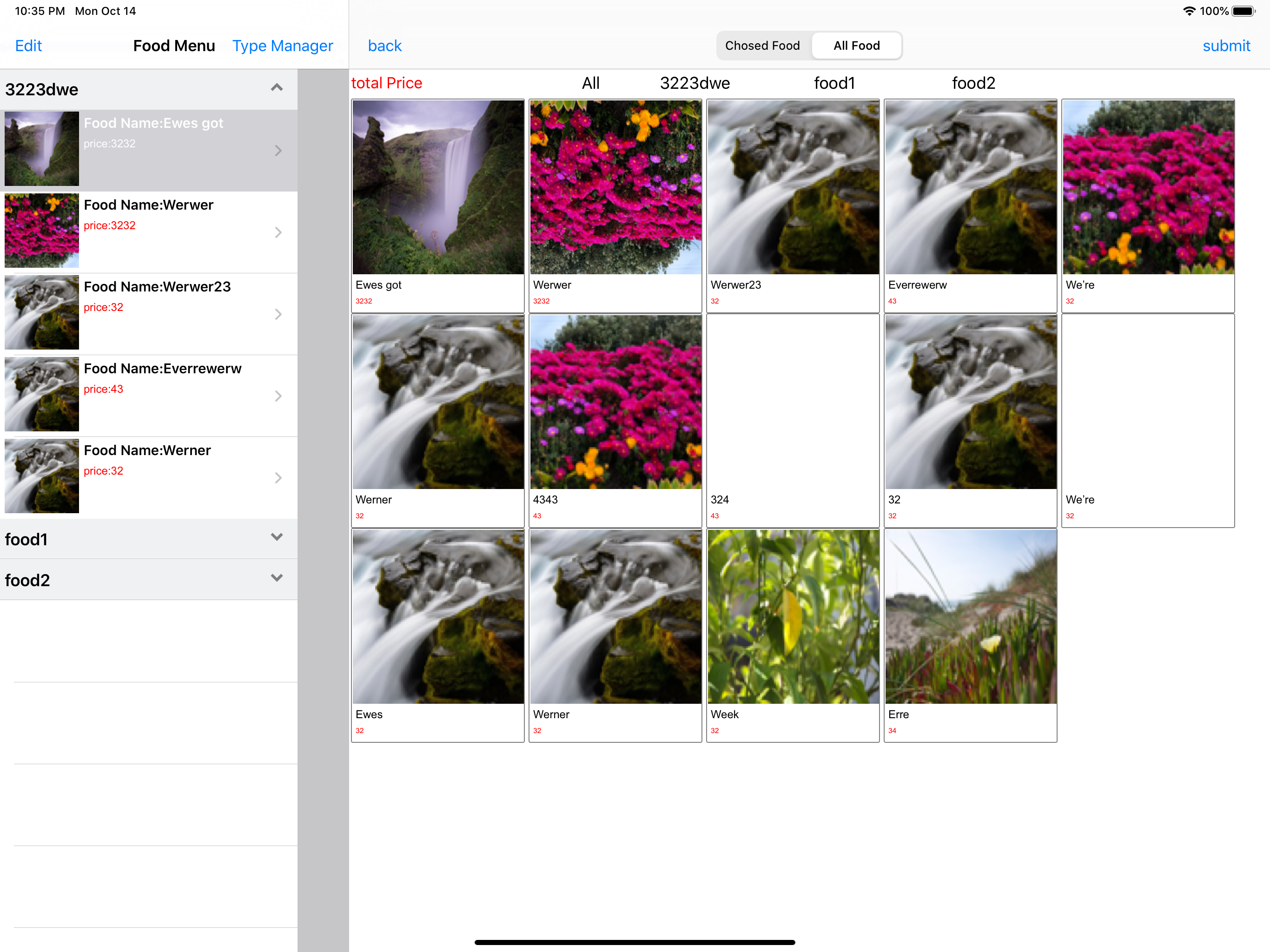Filter foods by the 3223dwe category

(695, 83)
